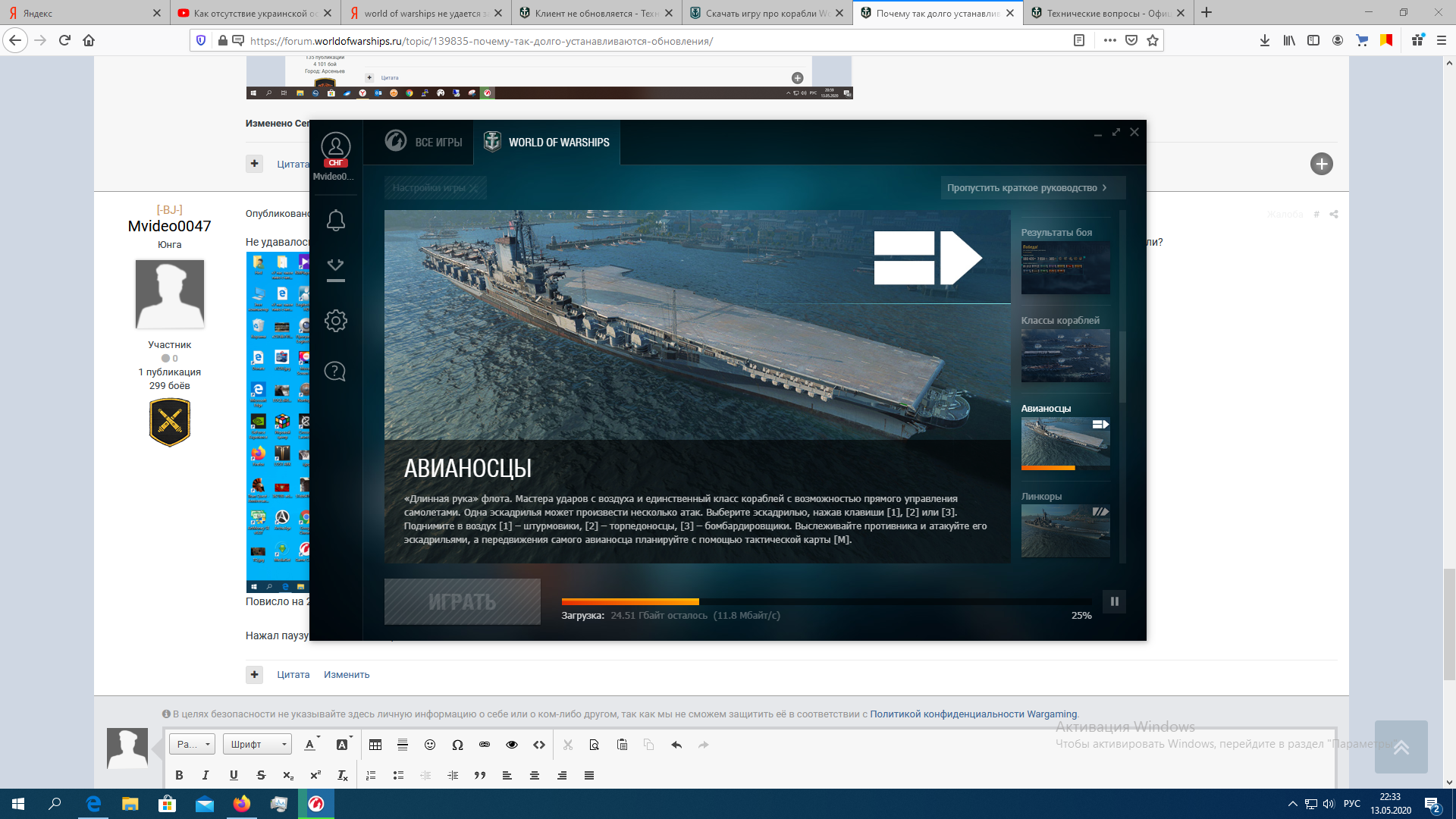The height and width of the screenshot is (819, 1456).
Task: Insert a table in the editor
Action: [x=375, y=745]
